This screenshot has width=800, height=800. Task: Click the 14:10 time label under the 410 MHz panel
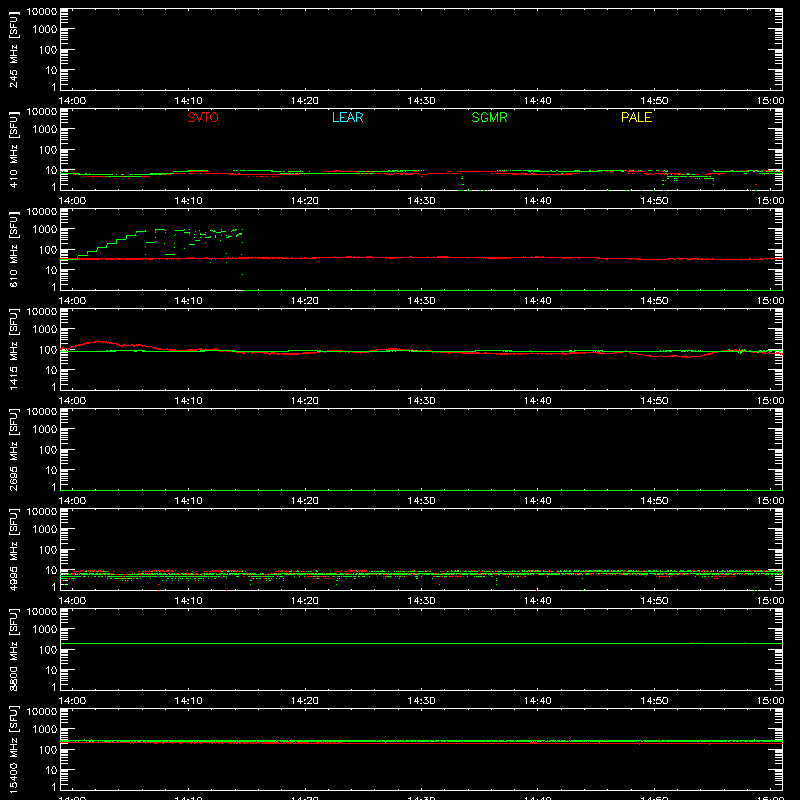click(188, 201)
